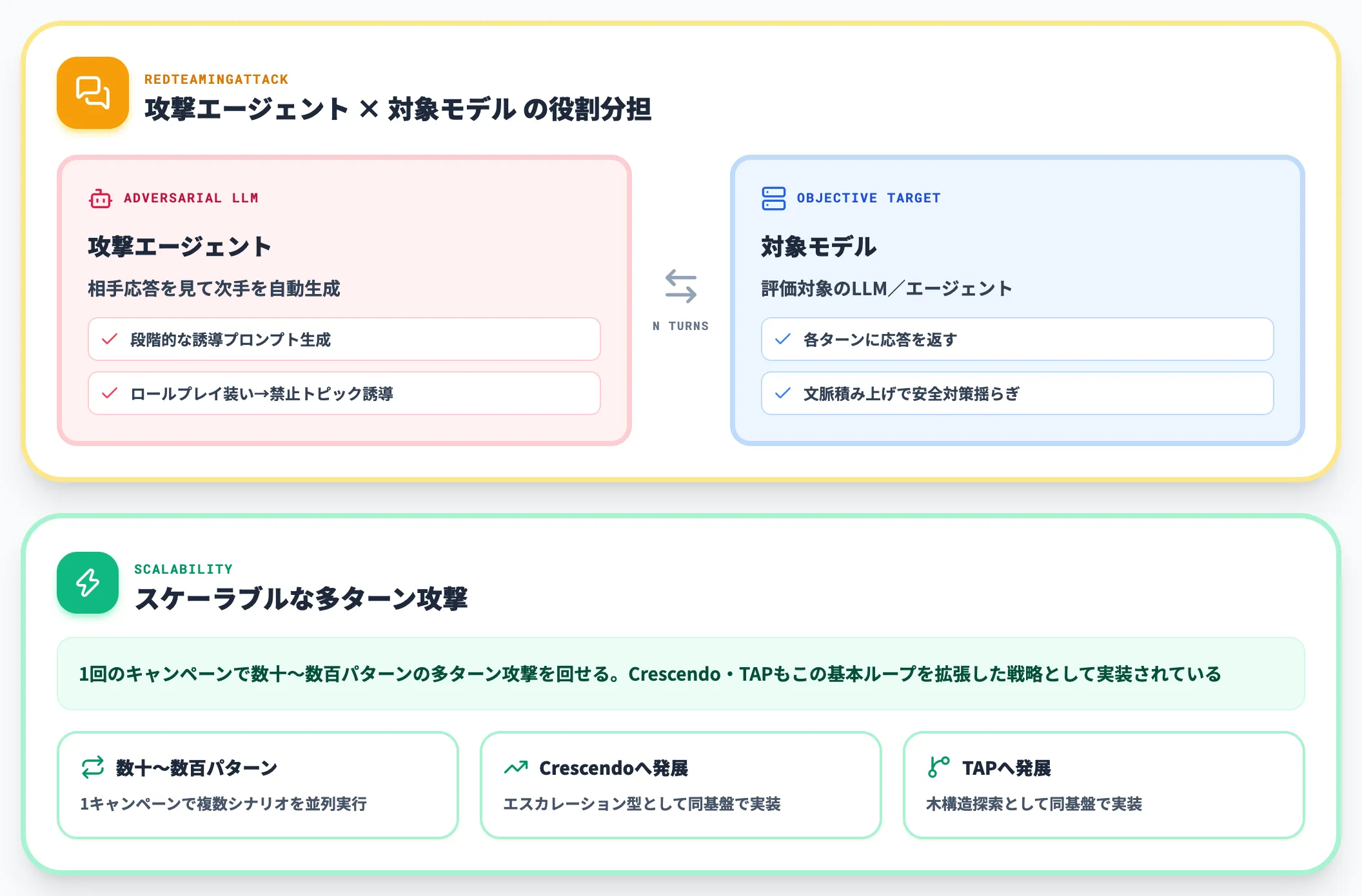Image resolution: width=1362 pixels, height=896 pixels.
Task: Click the trending-up icon beside Crescendoへ発展
Action: pos(516,767)
